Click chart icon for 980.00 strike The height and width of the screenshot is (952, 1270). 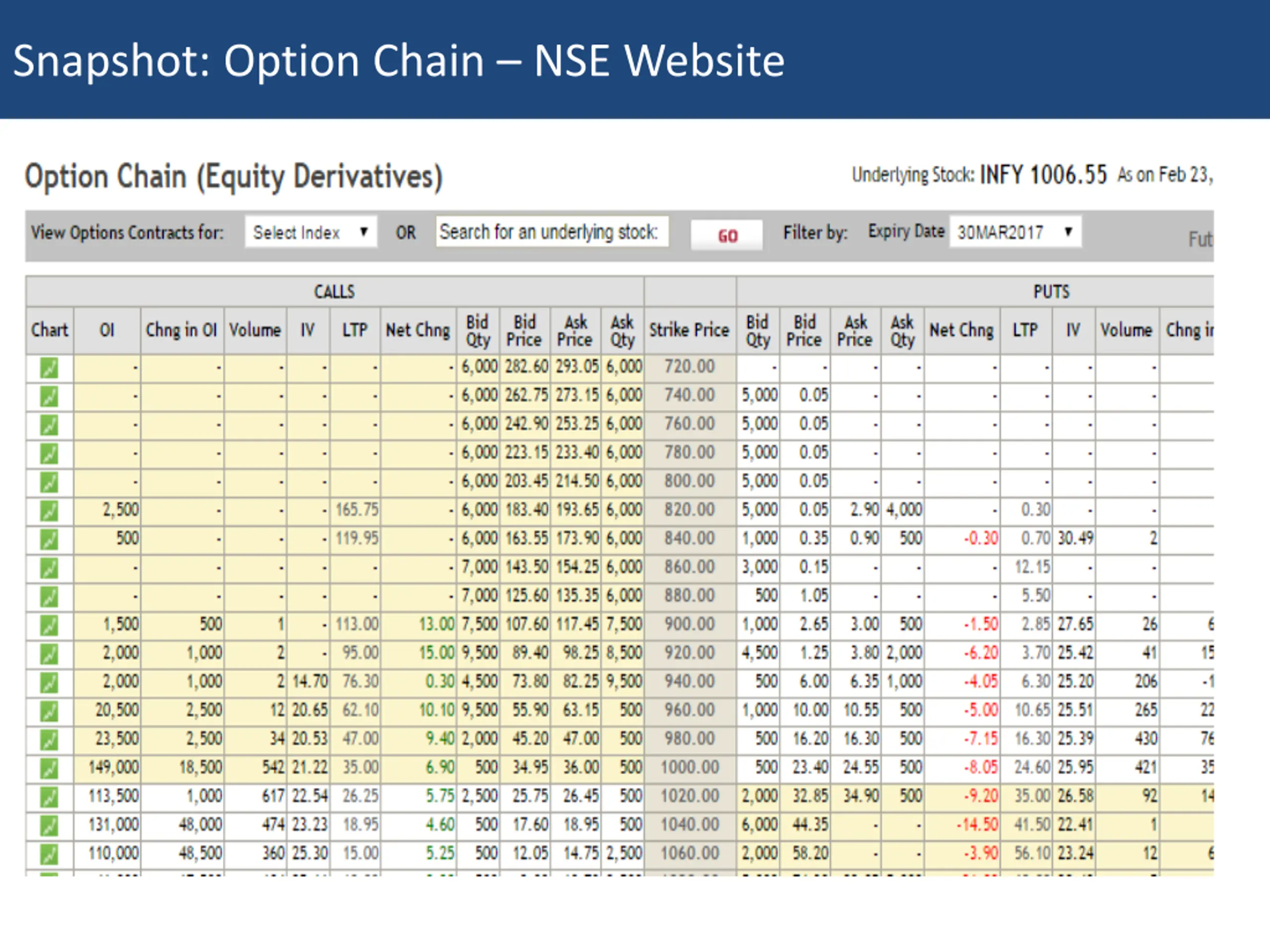click(x=49, y=740)
